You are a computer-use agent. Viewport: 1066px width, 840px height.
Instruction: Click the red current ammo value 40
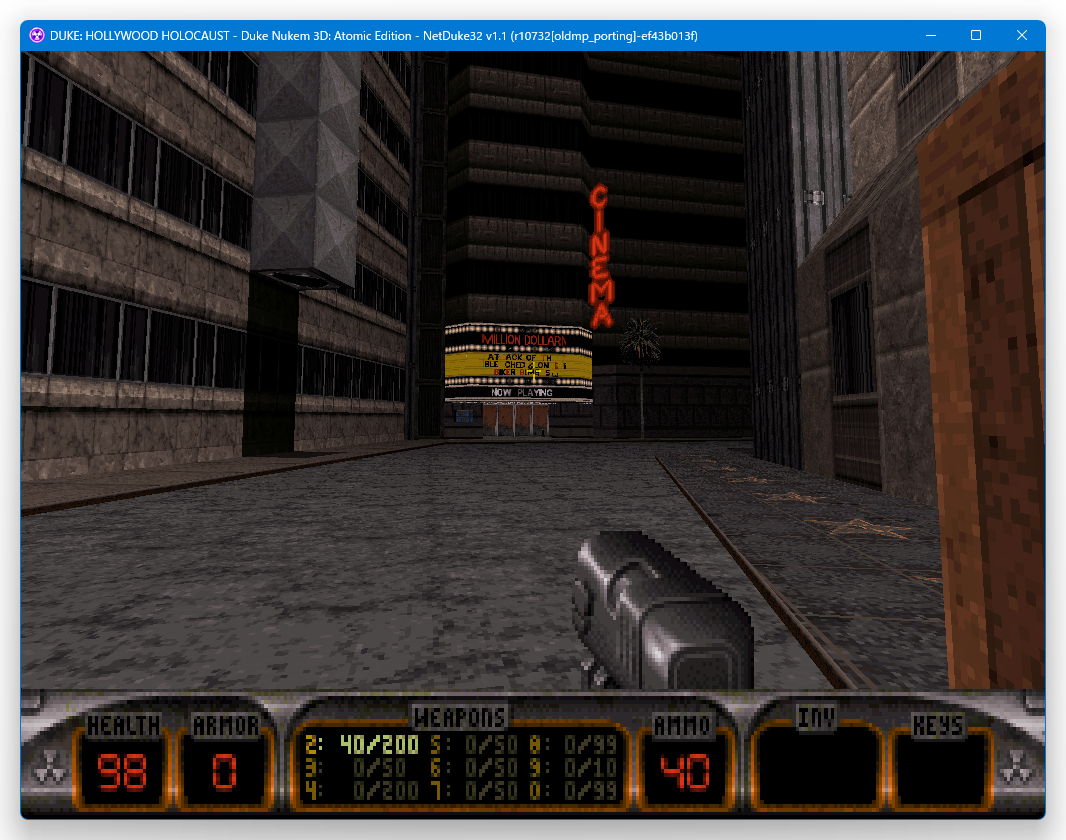[x=685, y=772]
